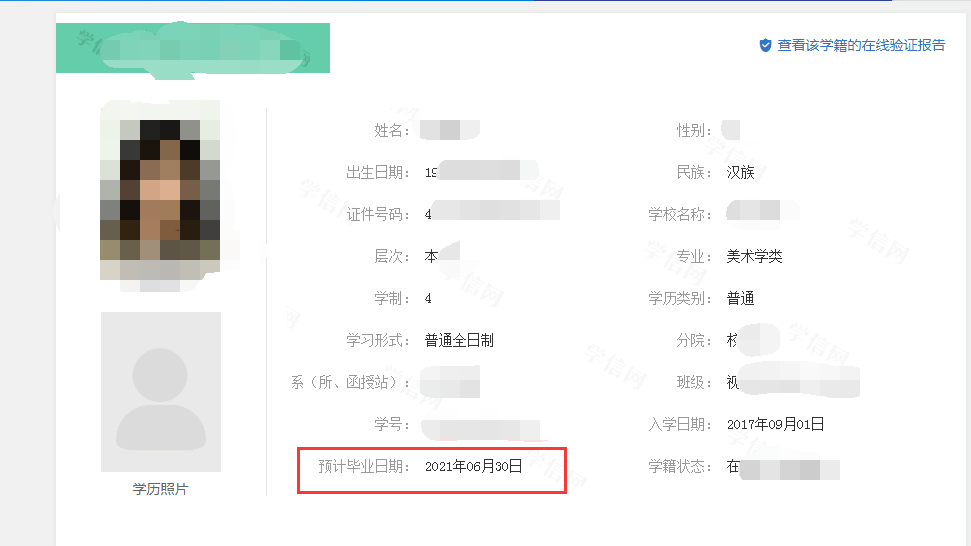The image size is (971, 546).
Task: Click the 学习形式 label
Action: click(x=378, y=340)
